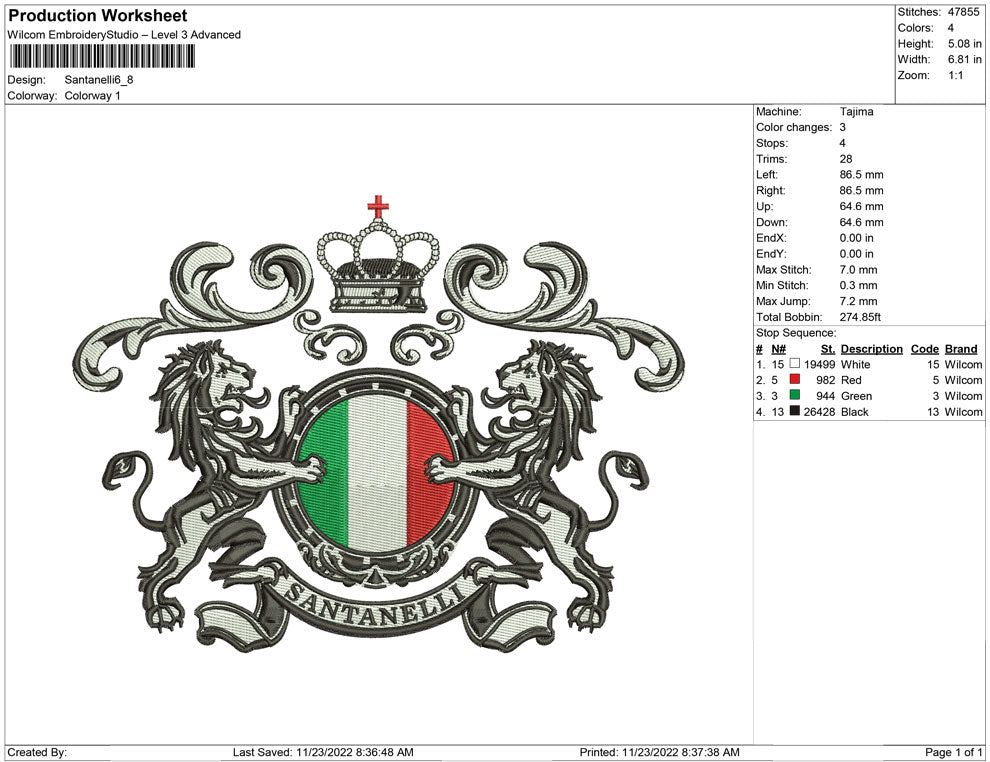The width and height of the screenshot is (990, 762).
Task: Click the barcode under the worksheet title
Action: [x=102, y=56]
